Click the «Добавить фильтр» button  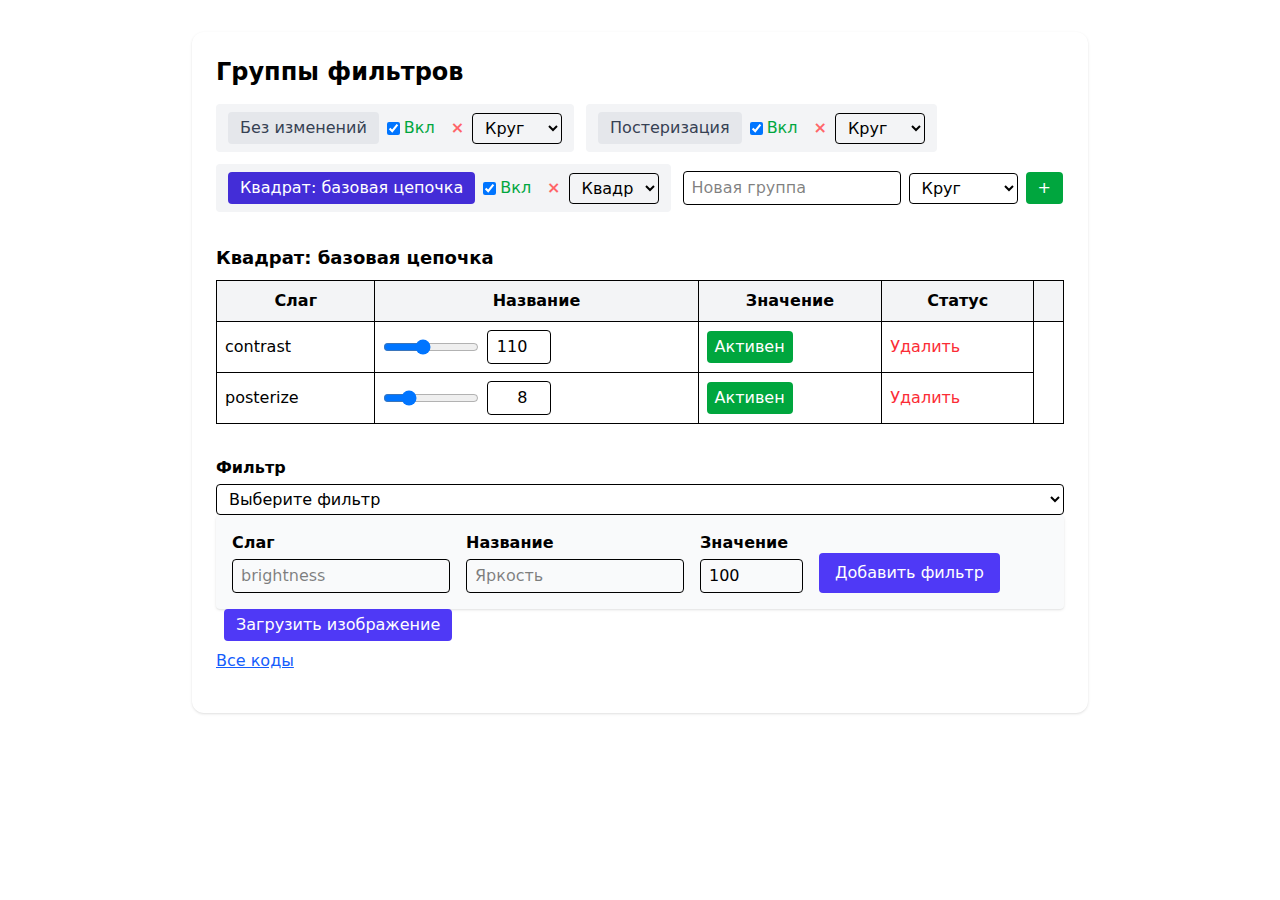909,573
